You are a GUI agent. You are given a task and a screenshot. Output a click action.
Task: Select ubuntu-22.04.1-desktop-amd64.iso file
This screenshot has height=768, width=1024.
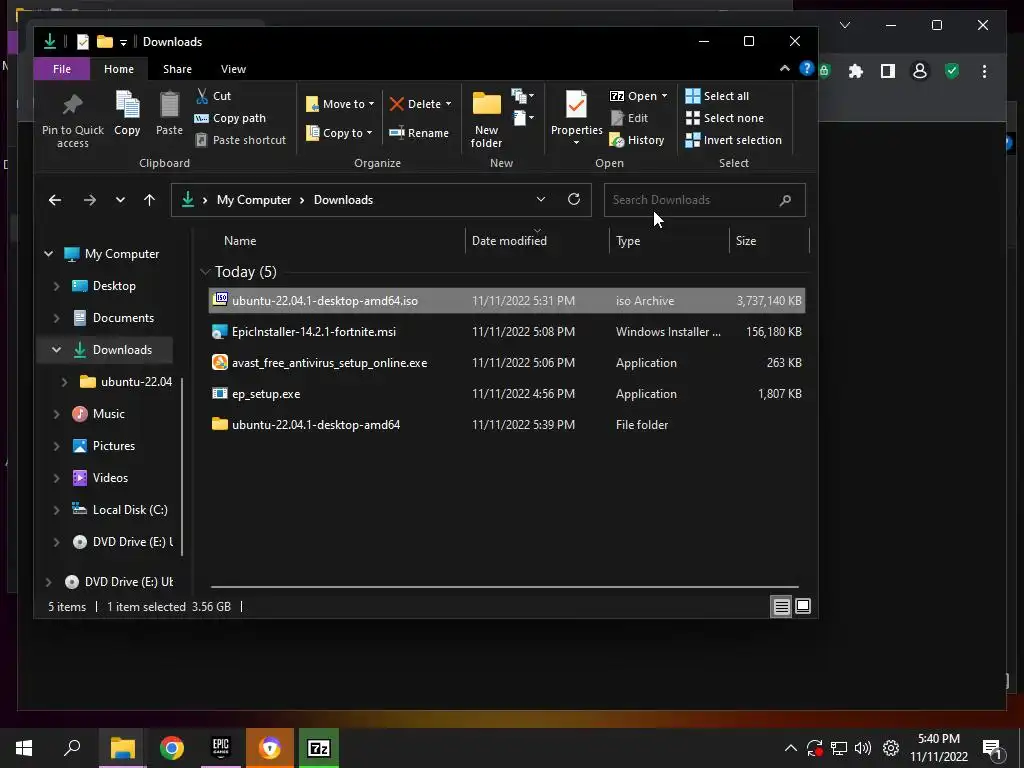(507, 301)
